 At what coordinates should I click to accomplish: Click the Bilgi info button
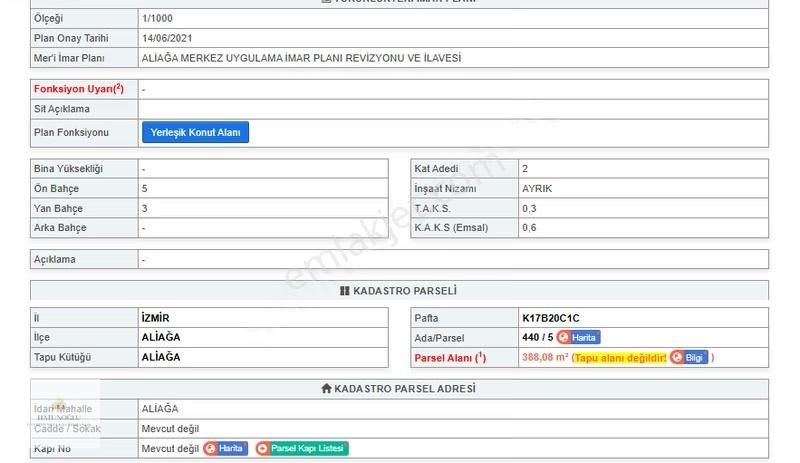click(689, 357)
